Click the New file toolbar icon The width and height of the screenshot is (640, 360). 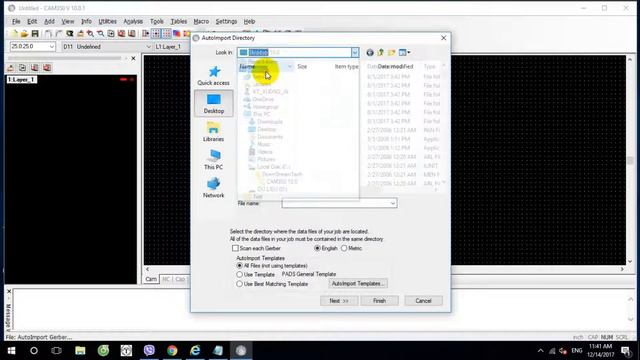pyautogui.click(x=14, y=33)
